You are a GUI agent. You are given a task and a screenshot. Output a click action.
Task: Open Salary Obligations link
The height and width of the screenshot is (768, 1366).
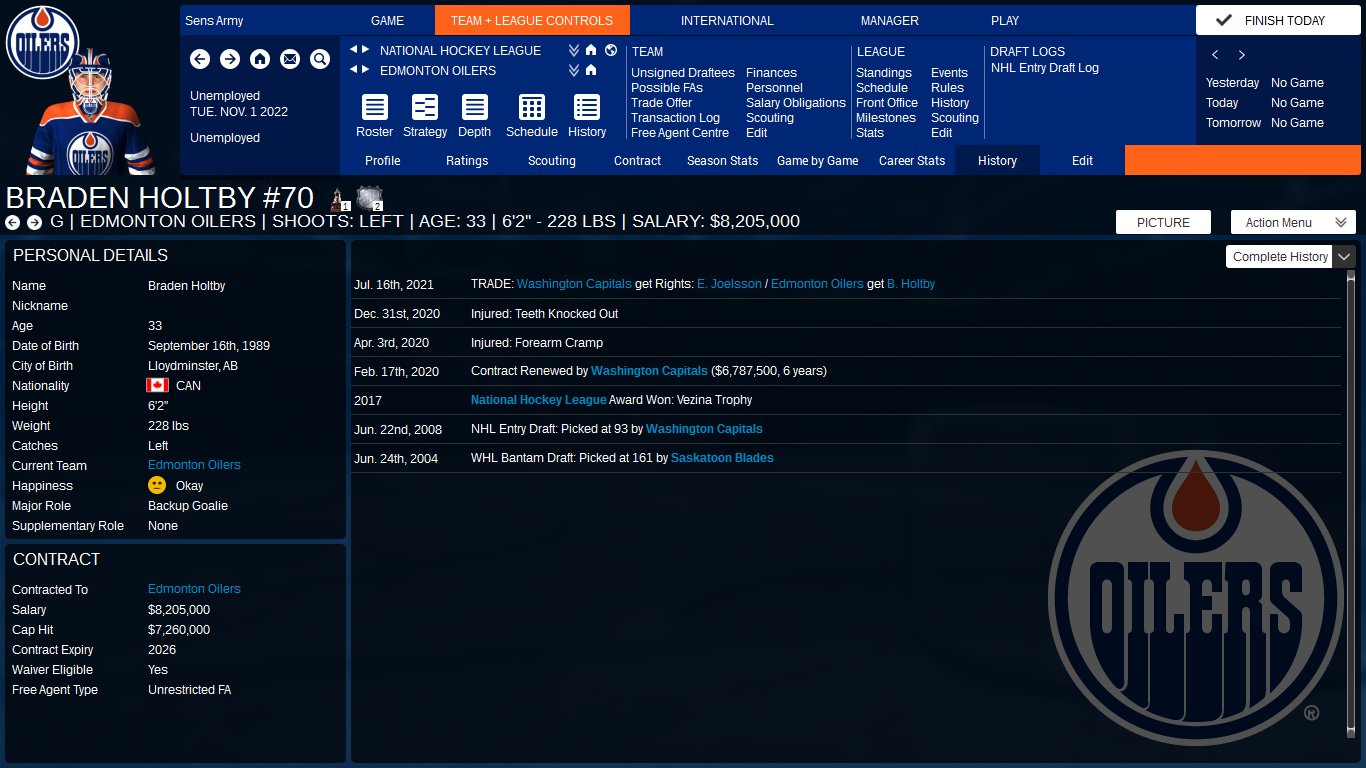tap(796, 102)
